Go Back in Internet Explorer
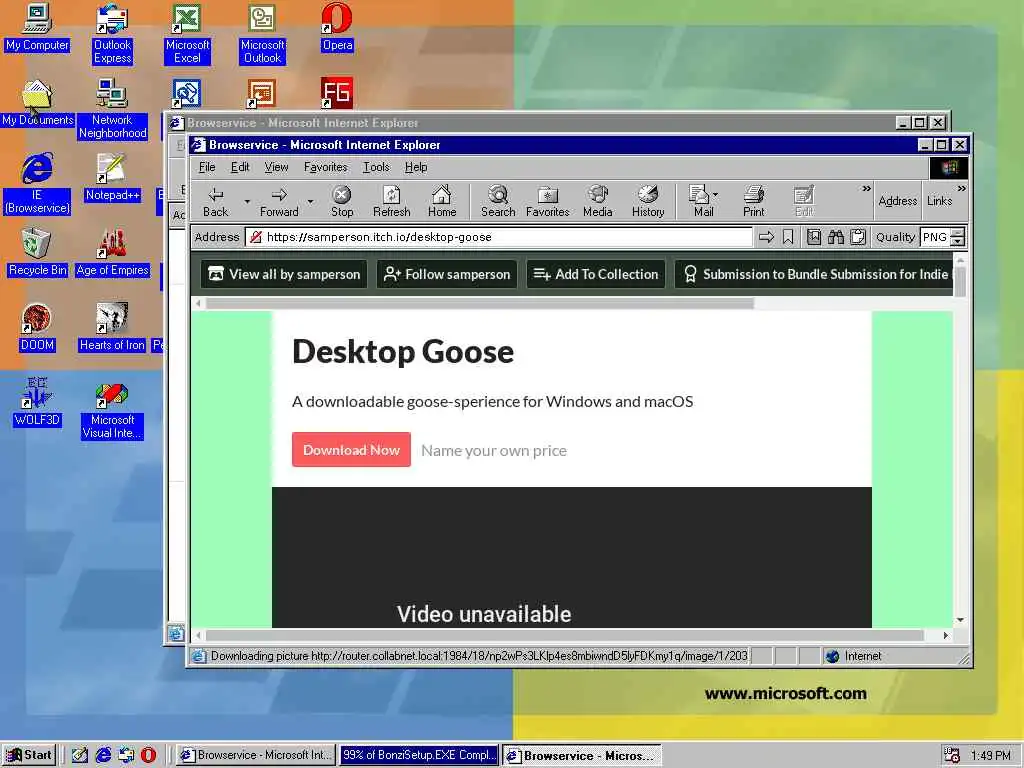 (x=216, y=201)
